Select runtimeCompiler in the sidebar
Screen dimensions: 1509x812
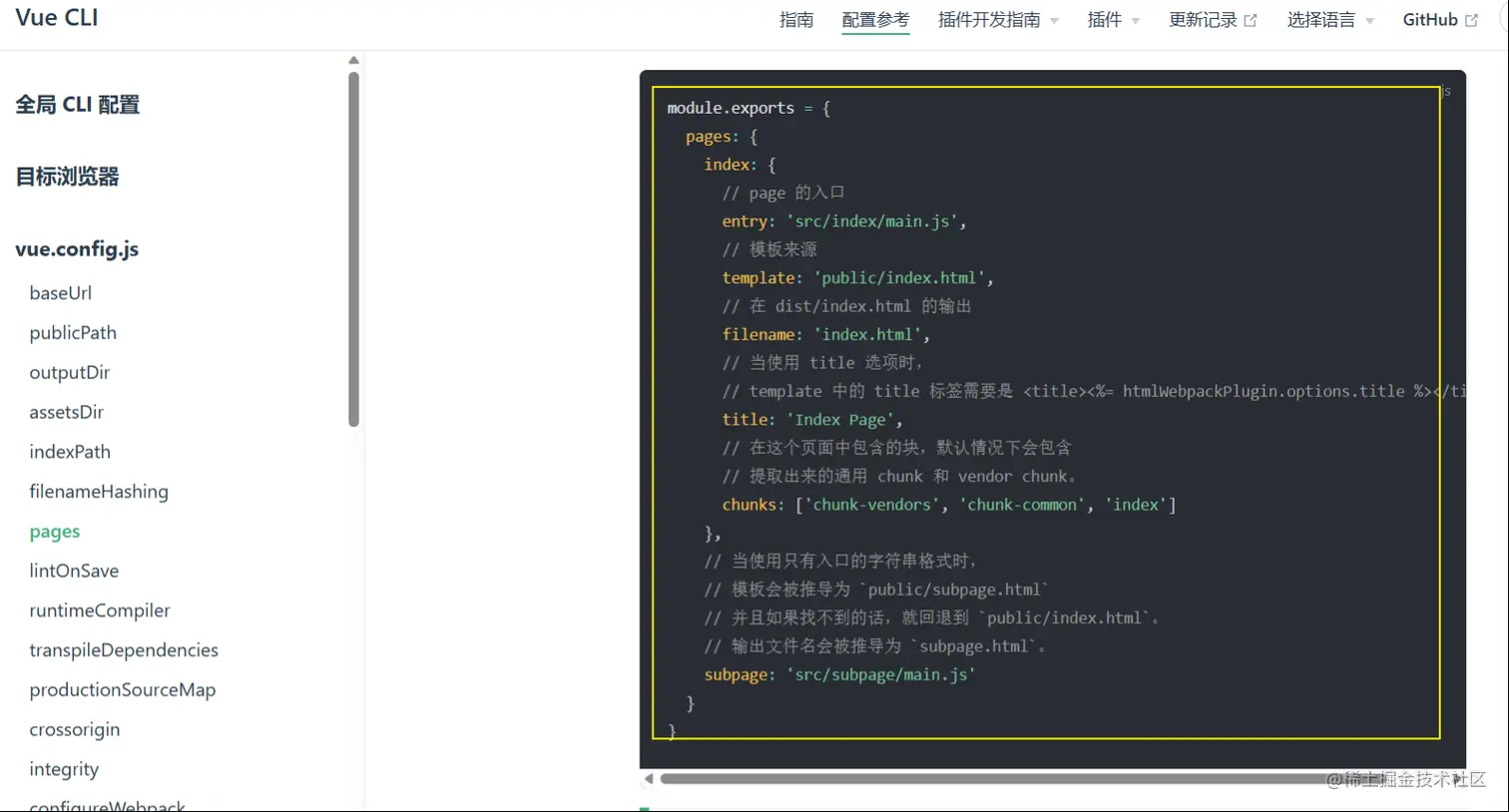pos(100,610)
